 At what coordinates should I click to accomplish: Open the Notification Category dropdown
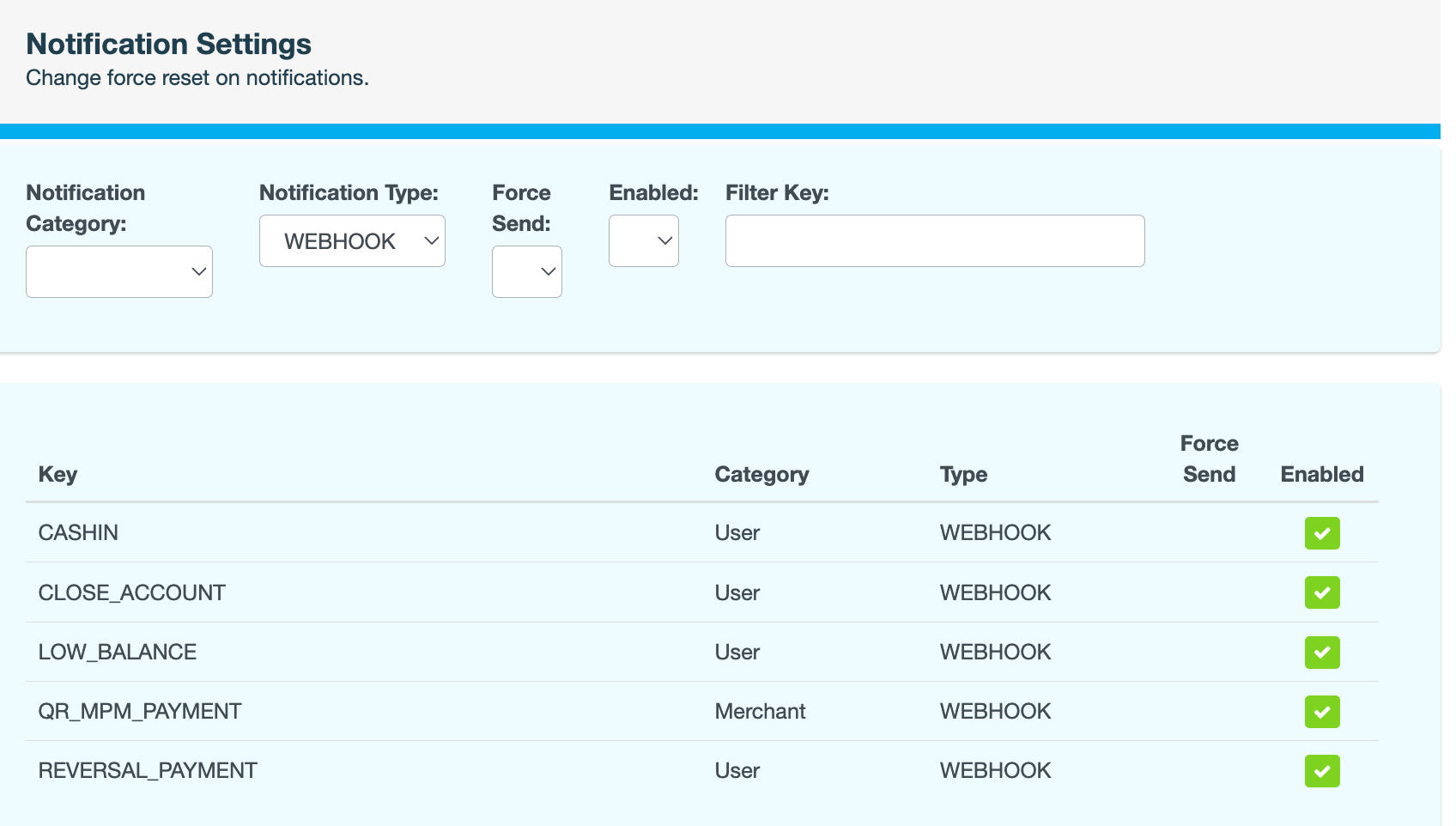(119, 272)
